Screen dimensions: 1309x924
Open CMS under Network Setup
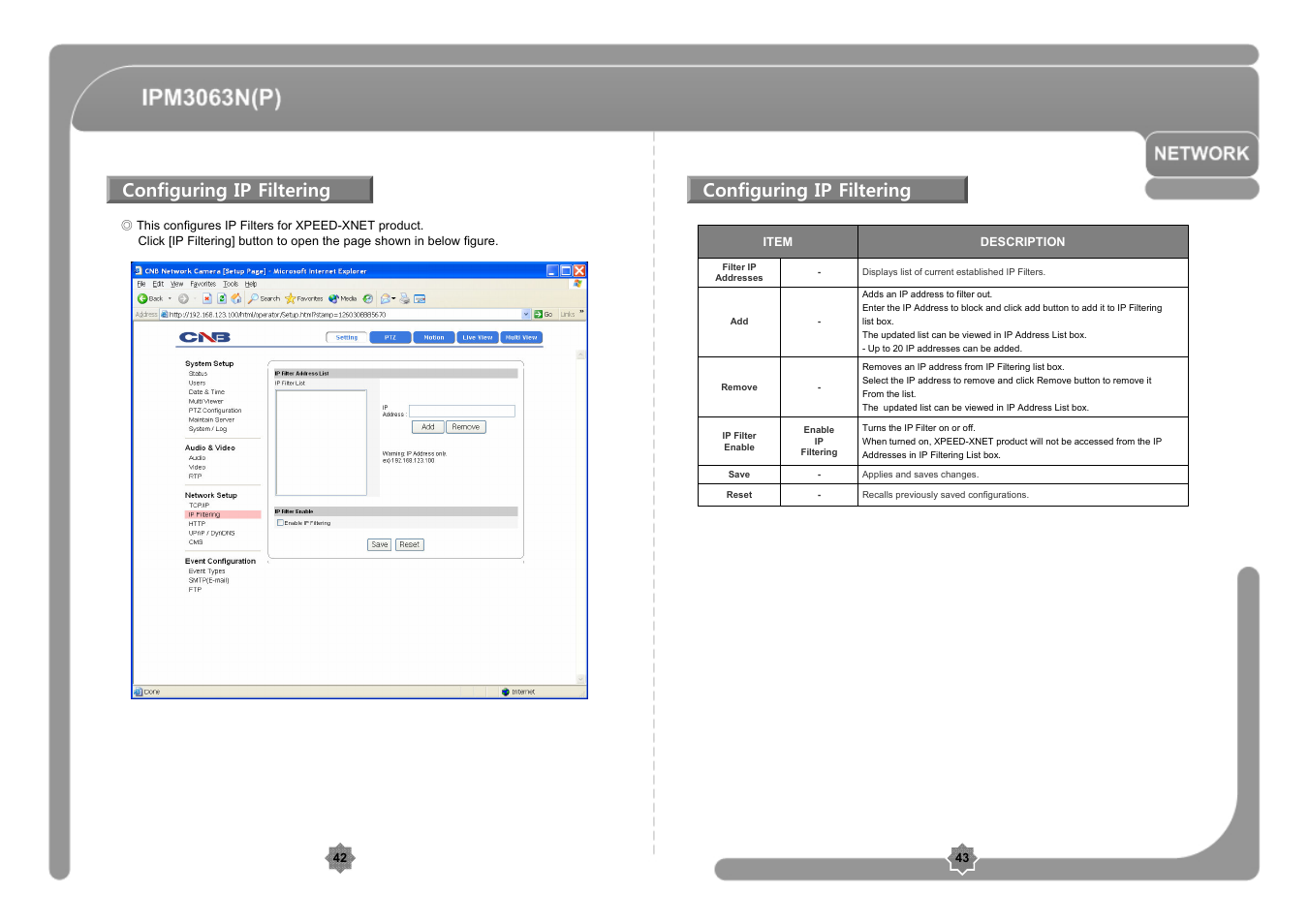[196, 542]
